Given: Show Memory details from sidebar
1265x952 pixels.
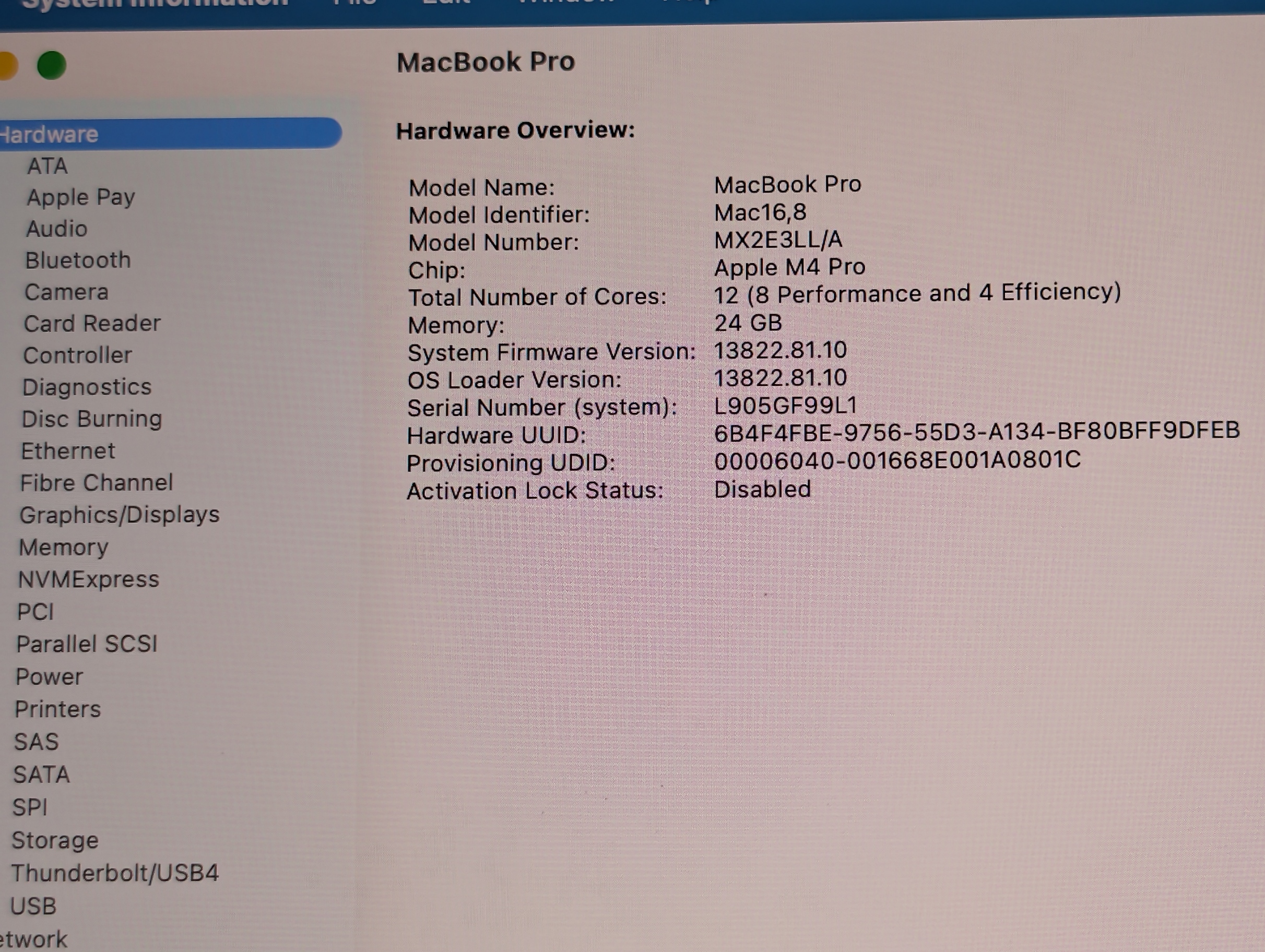Looking at the screenshot, I should (x=64, y=548).
